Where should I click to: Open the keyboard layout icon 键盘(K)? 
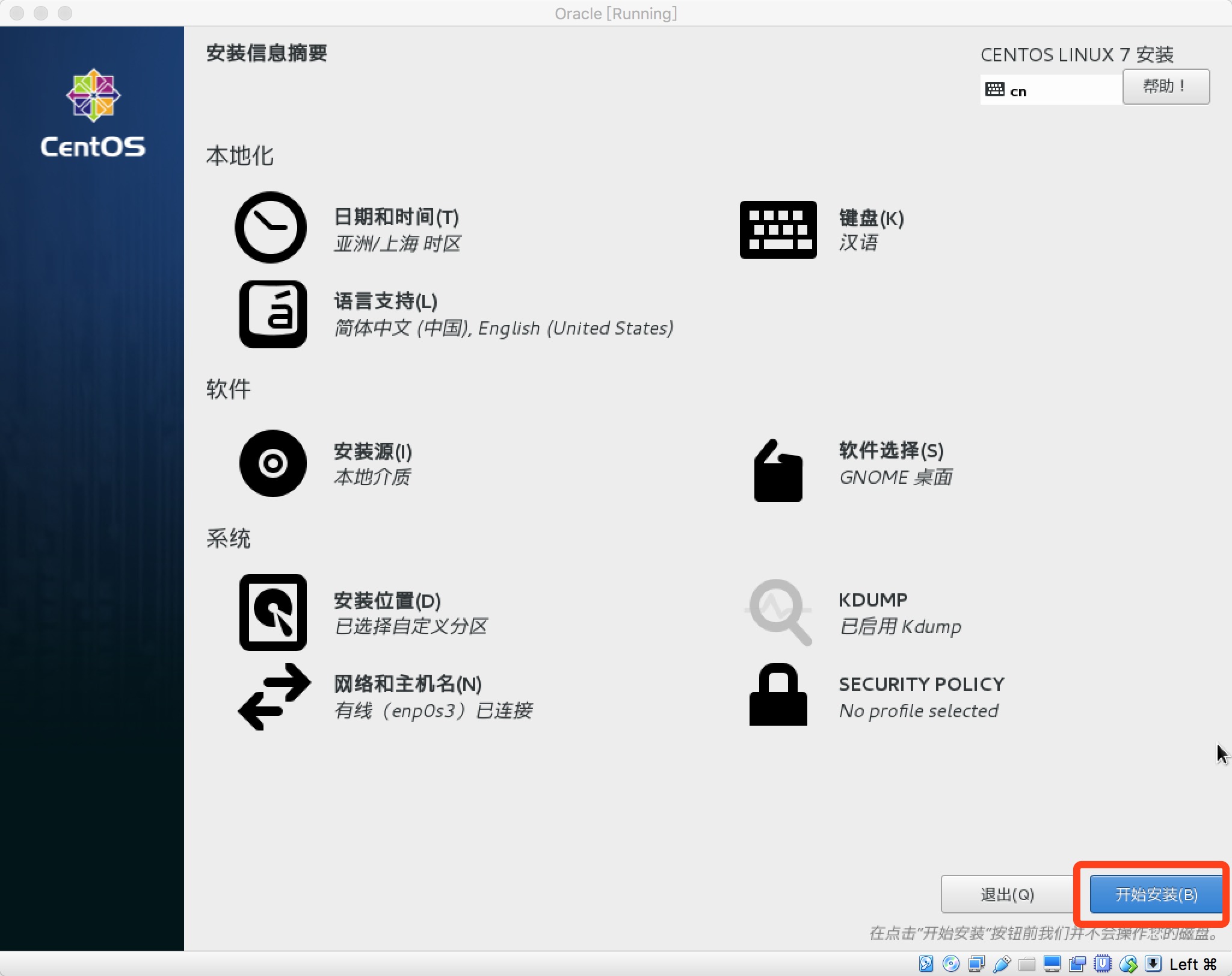tap(778, 230)
